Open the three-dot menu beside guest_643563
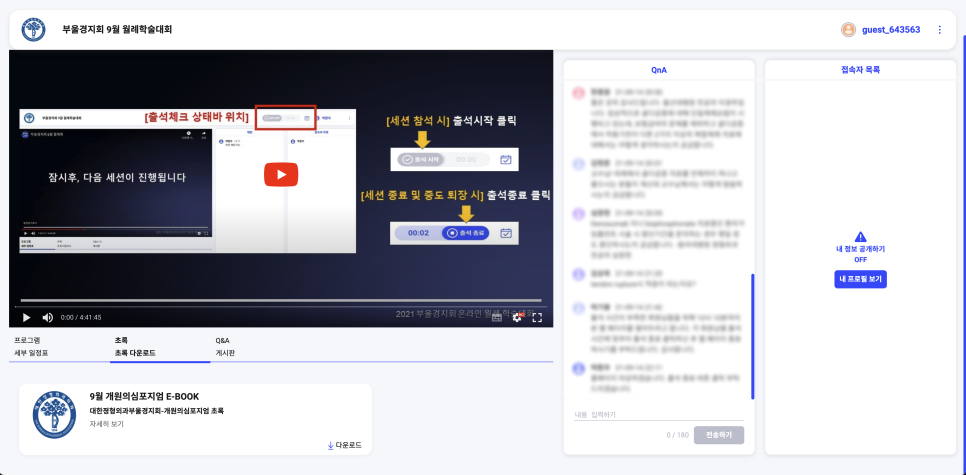Viewport: 966px width, 475px height. [940, 30]
